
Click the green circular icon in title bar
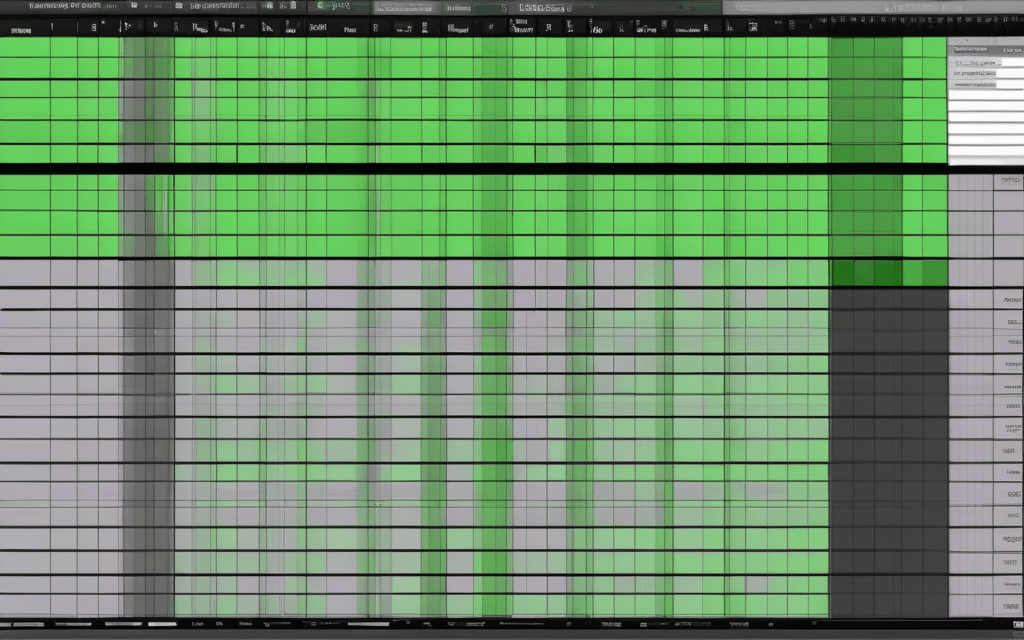[322, 6]
